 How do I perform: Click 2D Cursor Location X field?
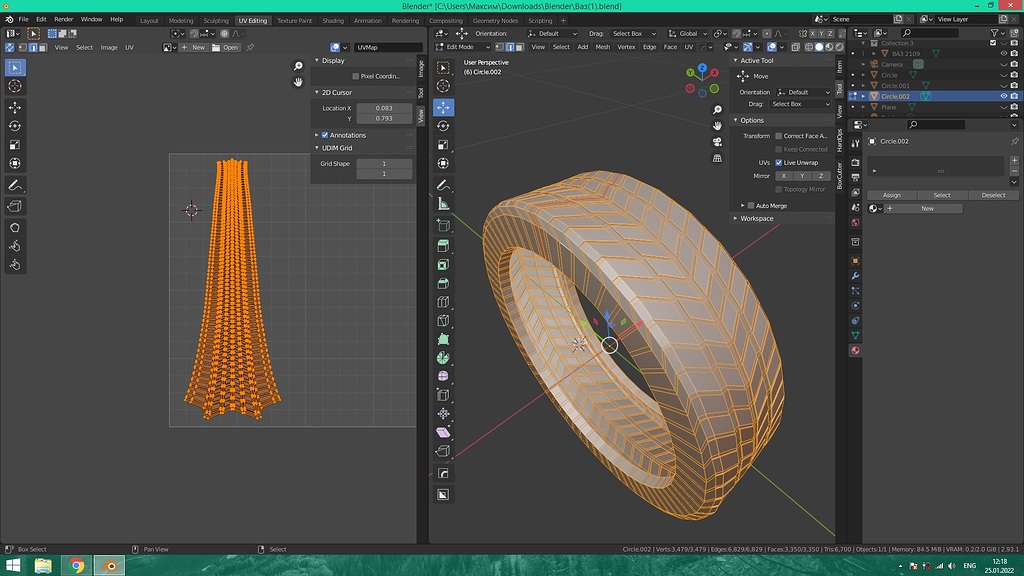pos(384,108)
